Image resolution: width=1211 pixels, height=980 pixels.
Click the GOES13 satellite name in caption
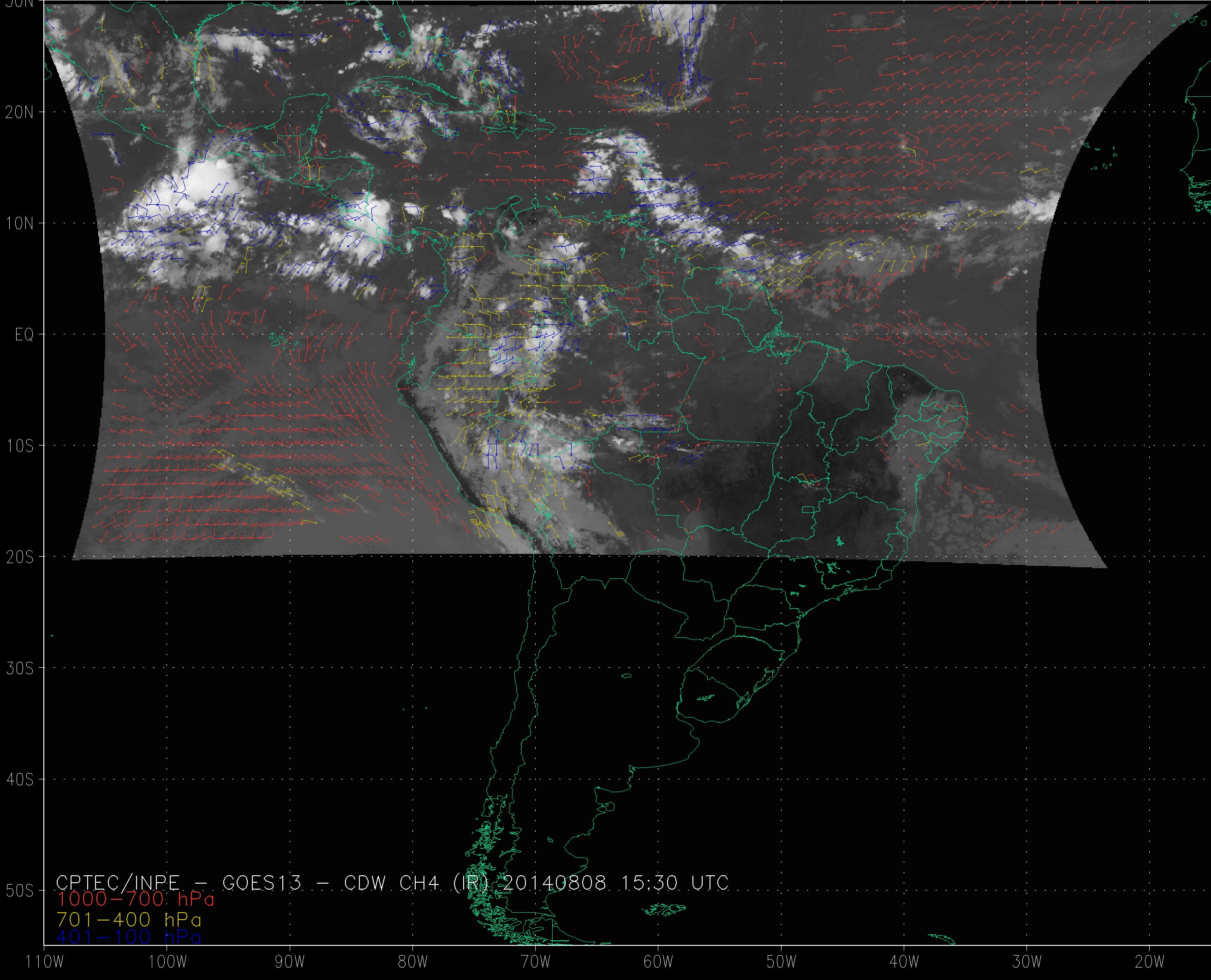pyautogui.click(x=262, y=882)
